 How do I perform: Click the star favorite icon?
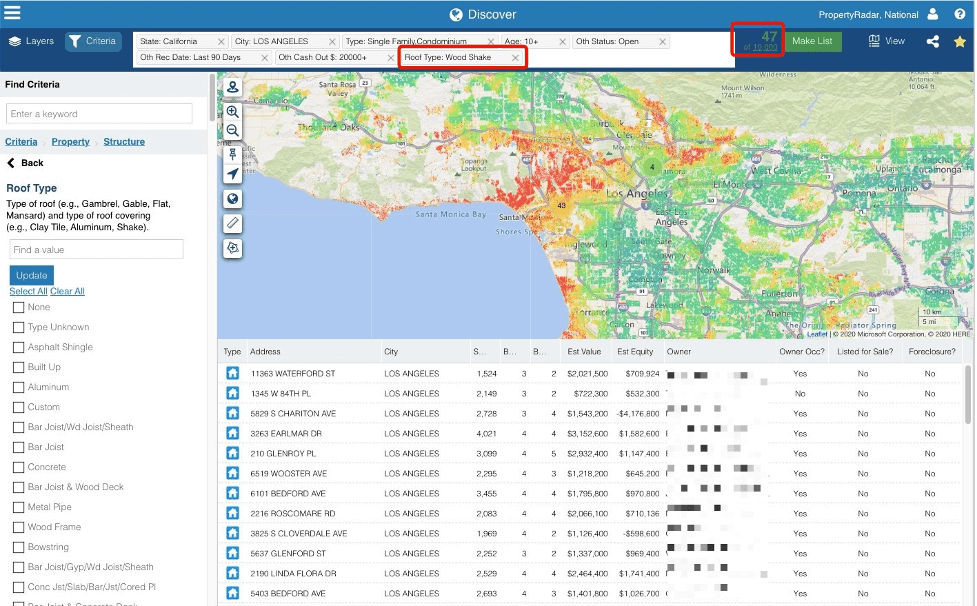[960, 42]
